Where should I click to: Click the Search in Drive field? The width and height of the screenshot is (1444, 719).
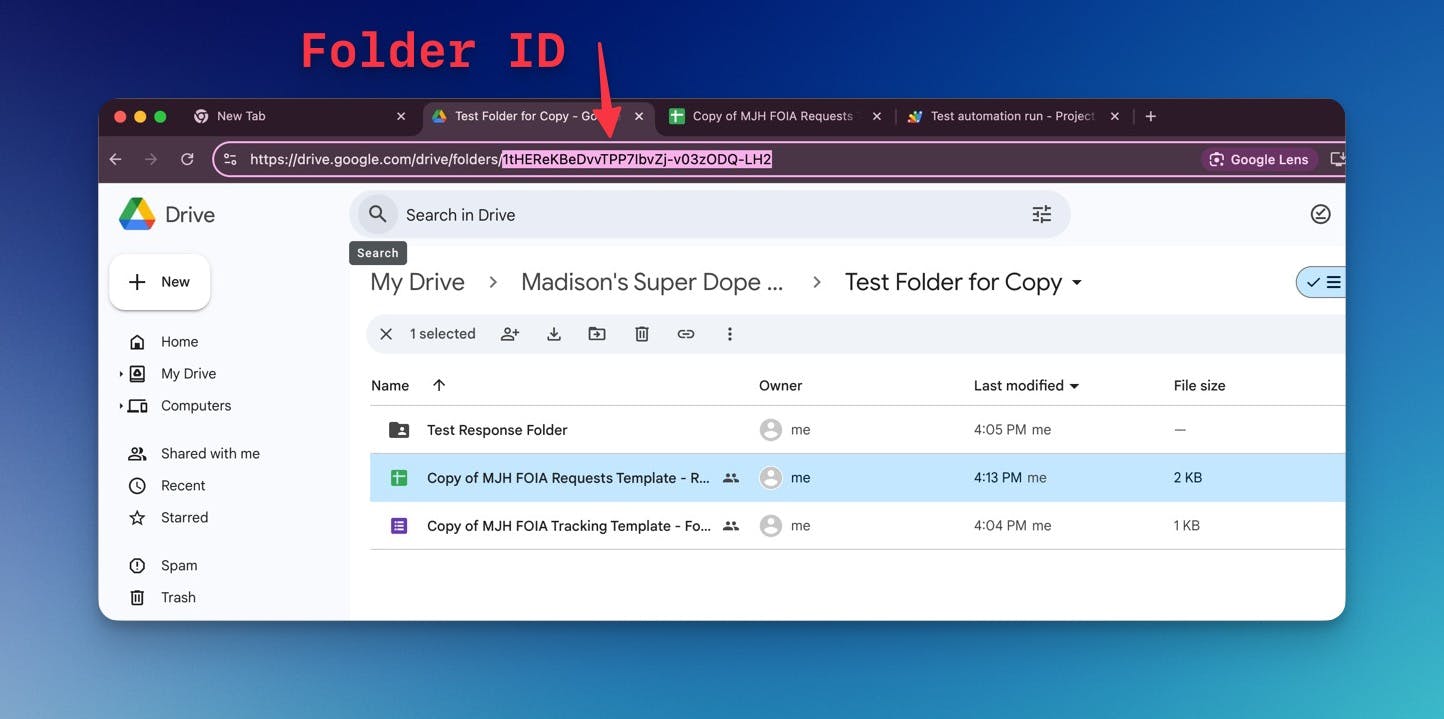coord(600,214)
